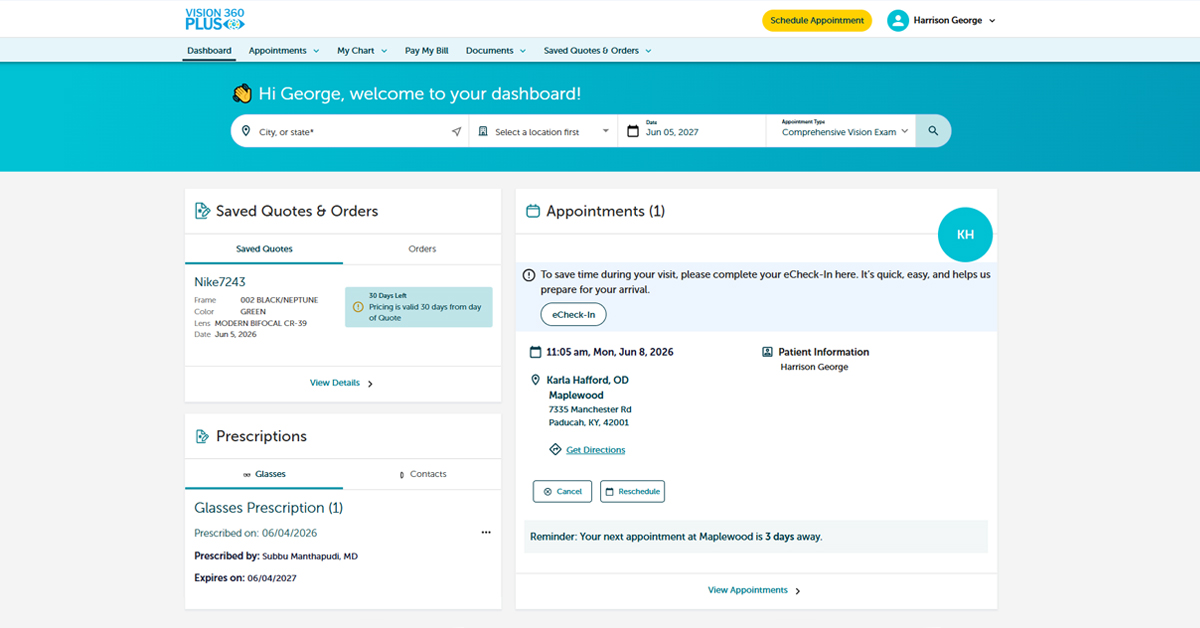
Task: Click the Reminder next appointment banner
Action: (756, 536)
